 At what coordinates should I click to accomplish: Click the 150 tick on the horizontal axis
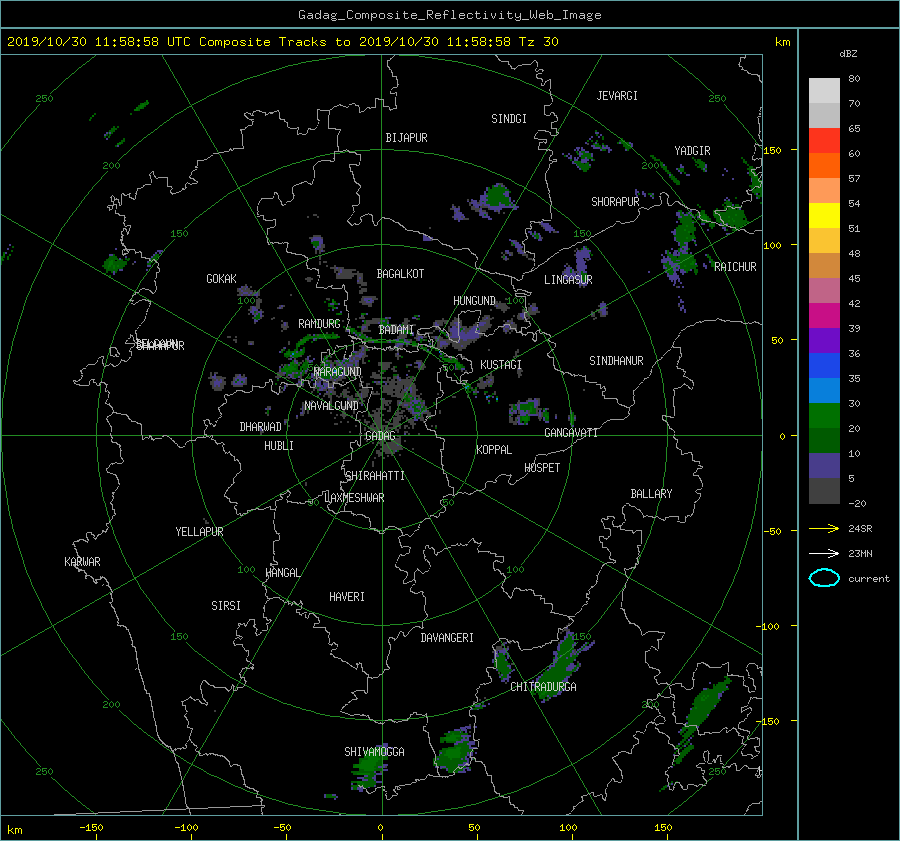[663, 828]
